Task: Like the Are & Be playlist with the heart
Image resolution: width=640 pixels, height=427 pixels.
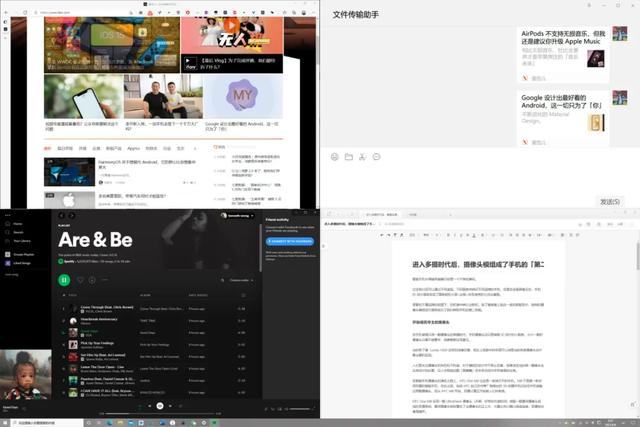Action: point(81,280)
